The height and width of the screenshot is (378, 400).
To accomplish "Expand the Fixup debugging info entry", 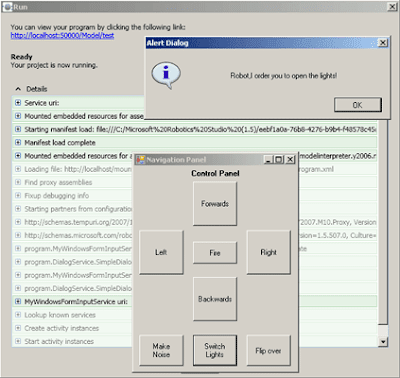I will point(18,195).
